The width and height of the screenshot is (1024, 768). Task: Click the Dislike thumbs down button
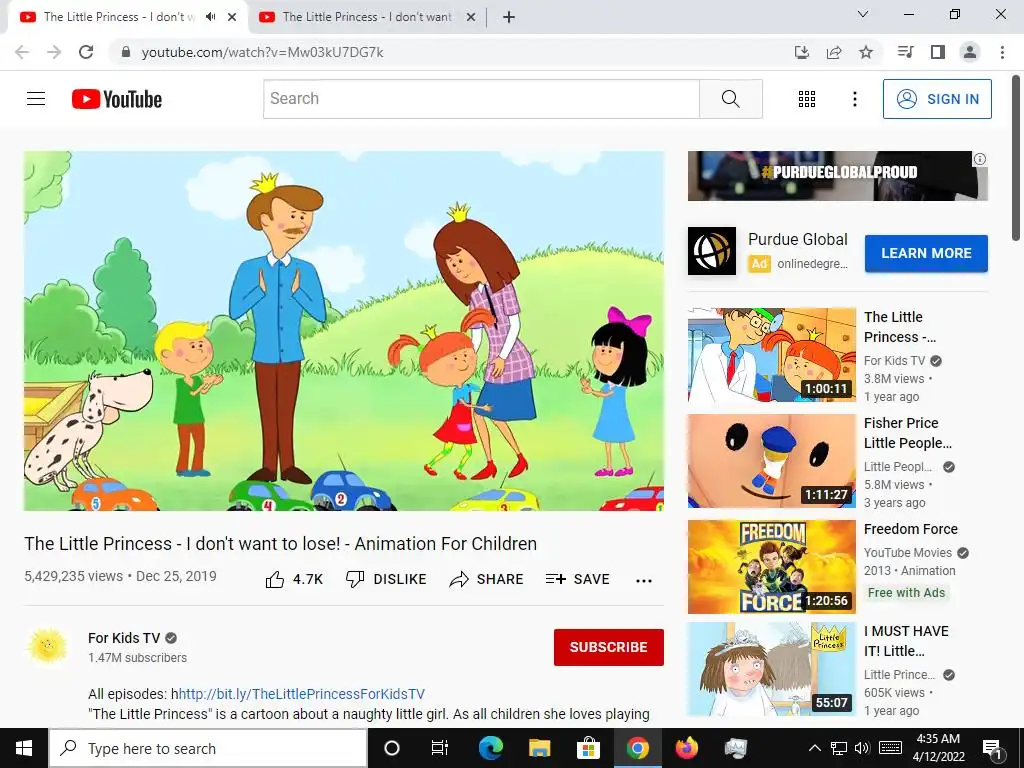pos(386,579)
